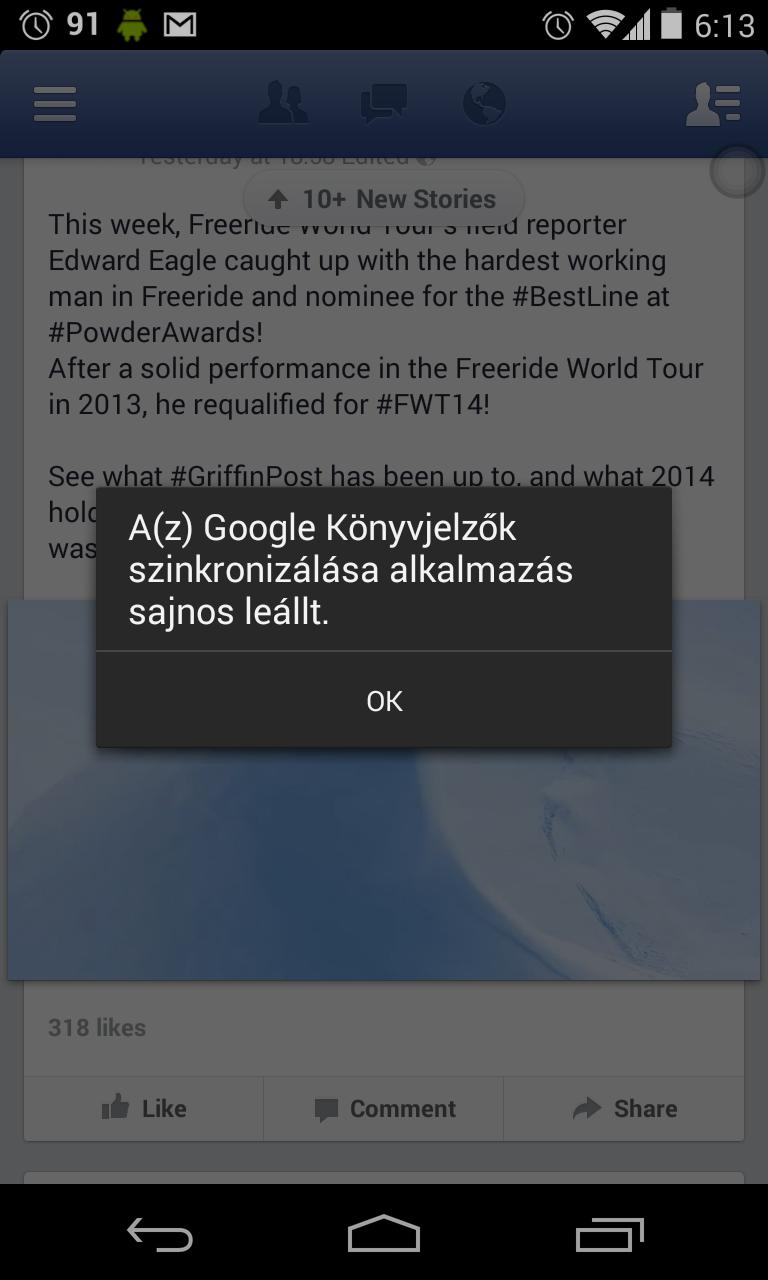Open the 318 likes list
768x1280 pixels.
[97, 1027]
